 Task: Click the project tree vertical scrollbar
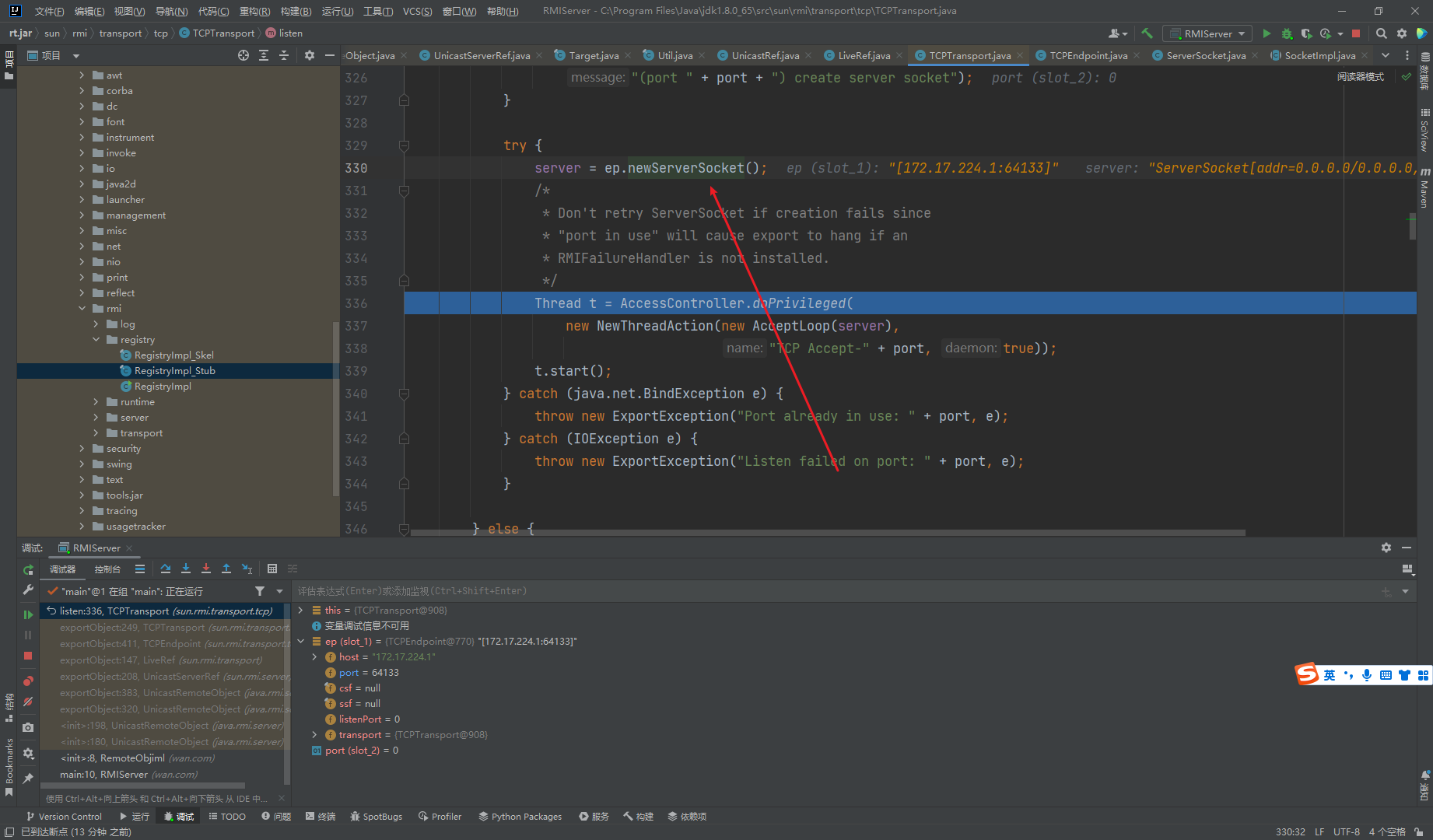[x=335, y=408]
